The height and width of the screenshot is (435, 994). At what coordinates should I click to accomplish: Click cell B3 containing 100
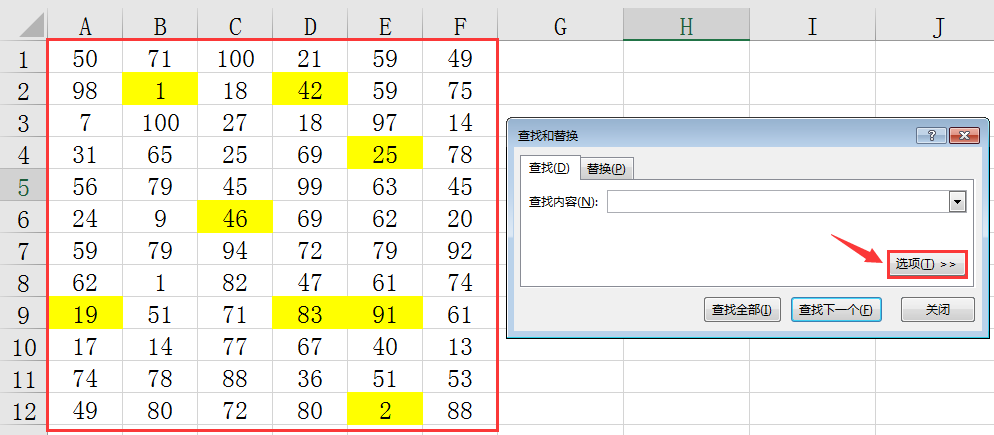(x=160, y=123)
